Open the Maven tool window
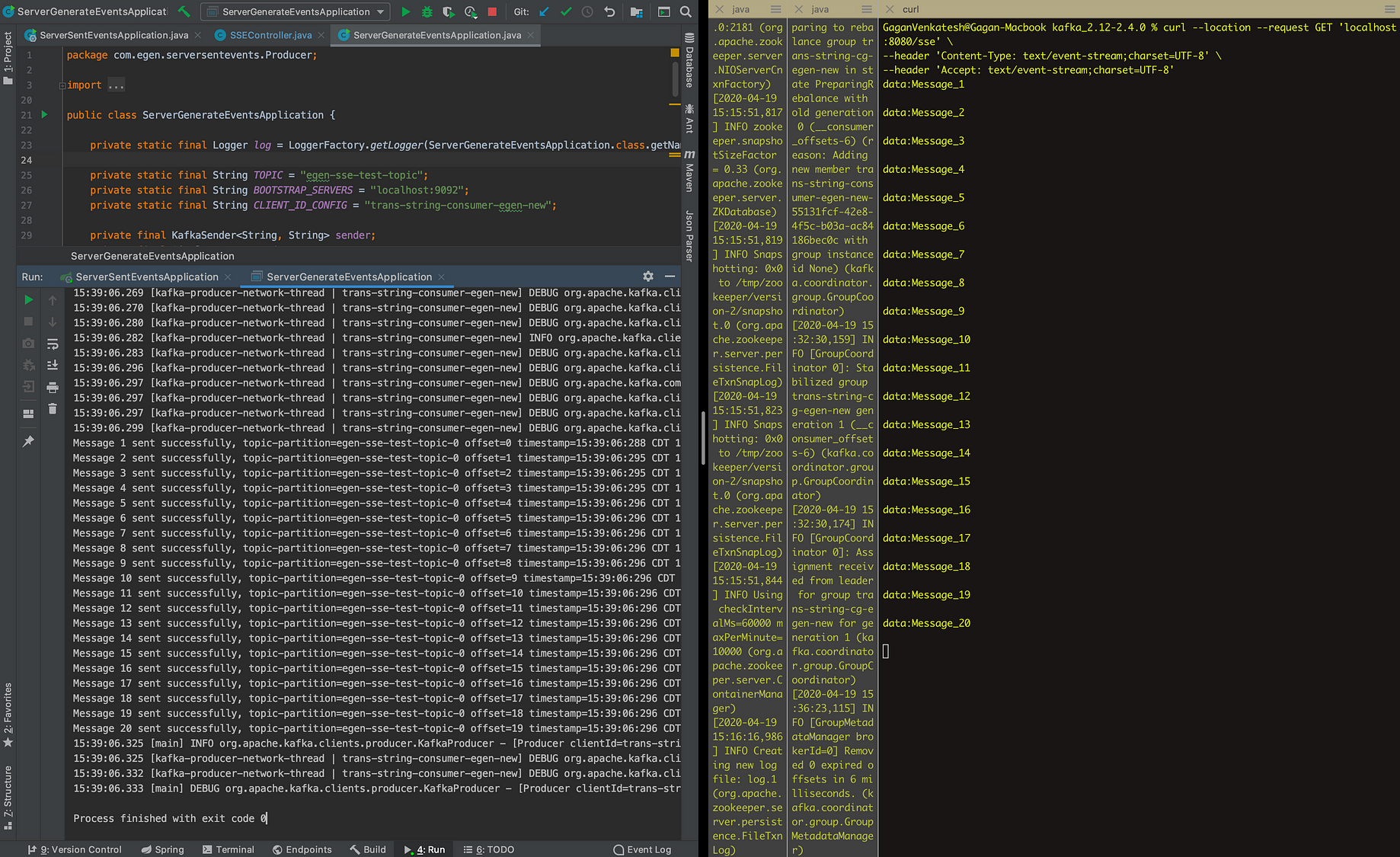Screen dimensions: 1400x857 [x=689, y=171]
